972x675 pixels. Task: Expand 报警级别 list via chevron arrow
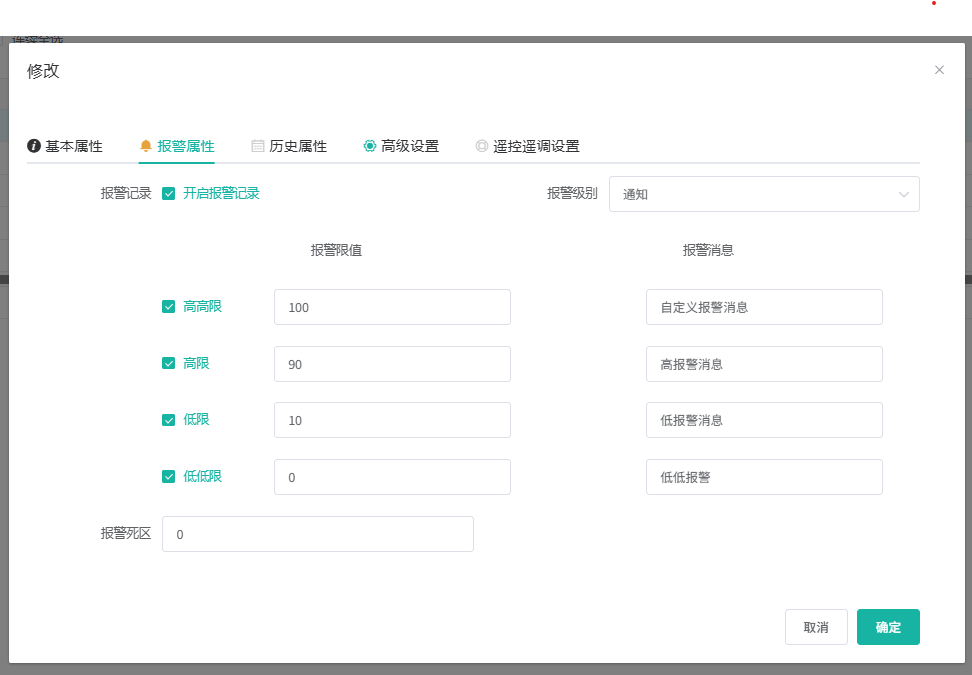[x=904, y=194]
